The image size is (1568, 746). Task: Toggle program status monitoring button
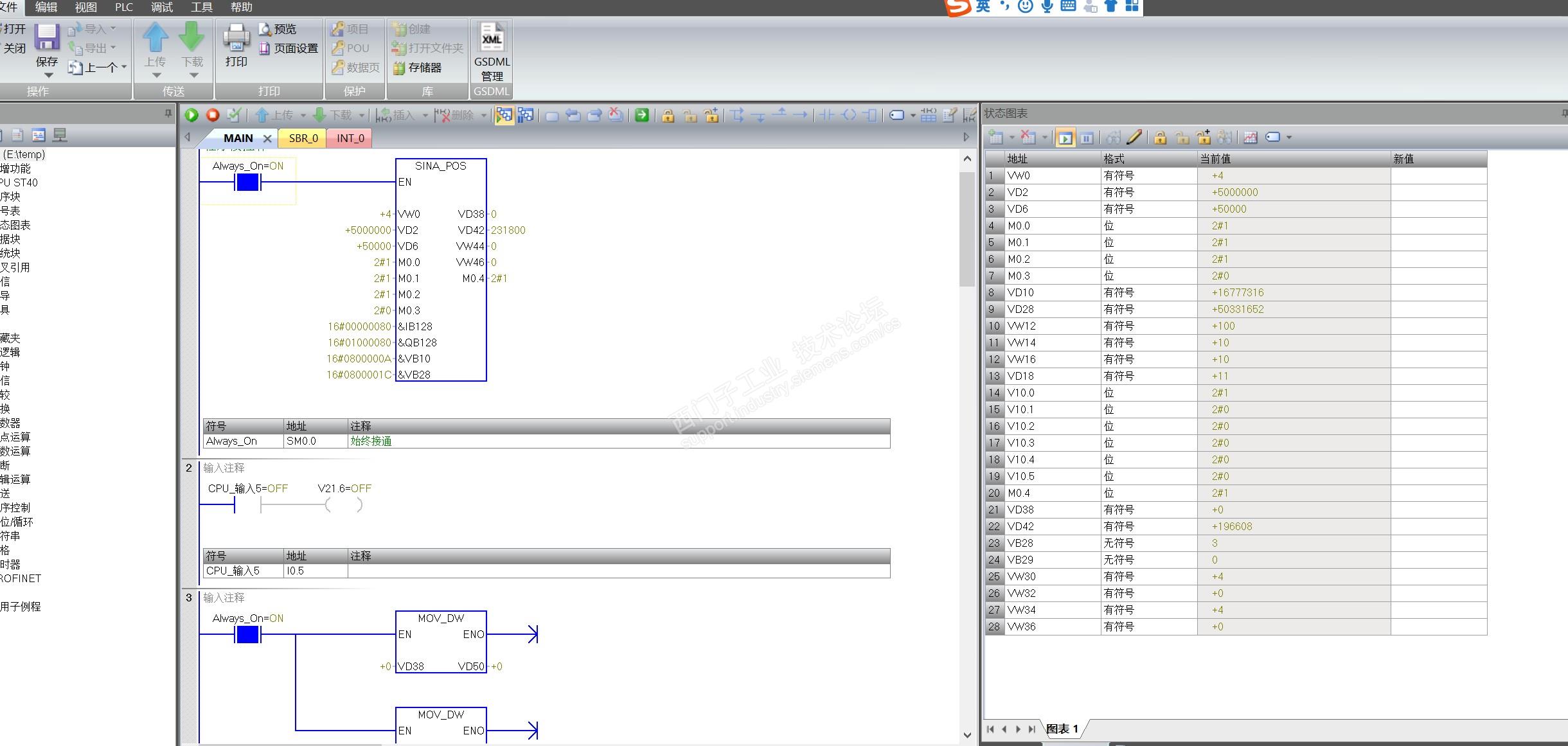tap(504, 115)
